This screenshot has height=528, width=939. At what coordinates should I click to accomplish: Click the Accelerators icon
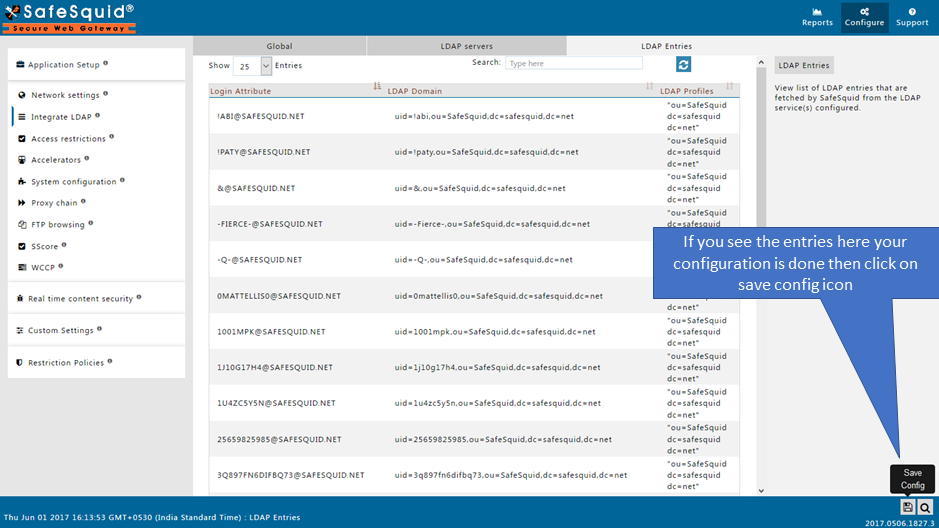click(x=22, y=160)
